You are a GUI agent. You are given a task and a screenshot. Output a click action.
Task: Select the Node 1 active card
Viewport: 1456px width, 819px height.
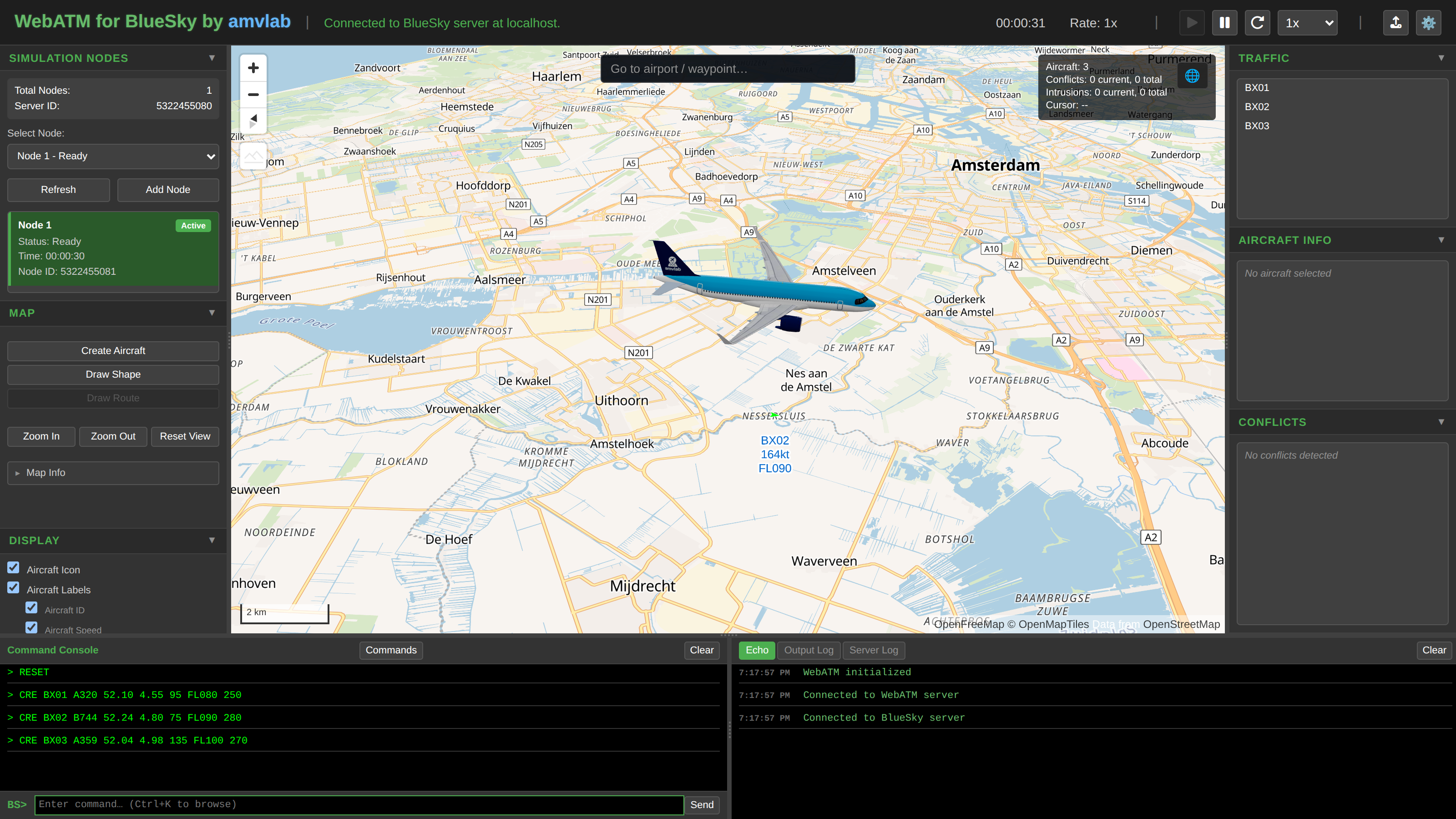(x=113, y=249)
